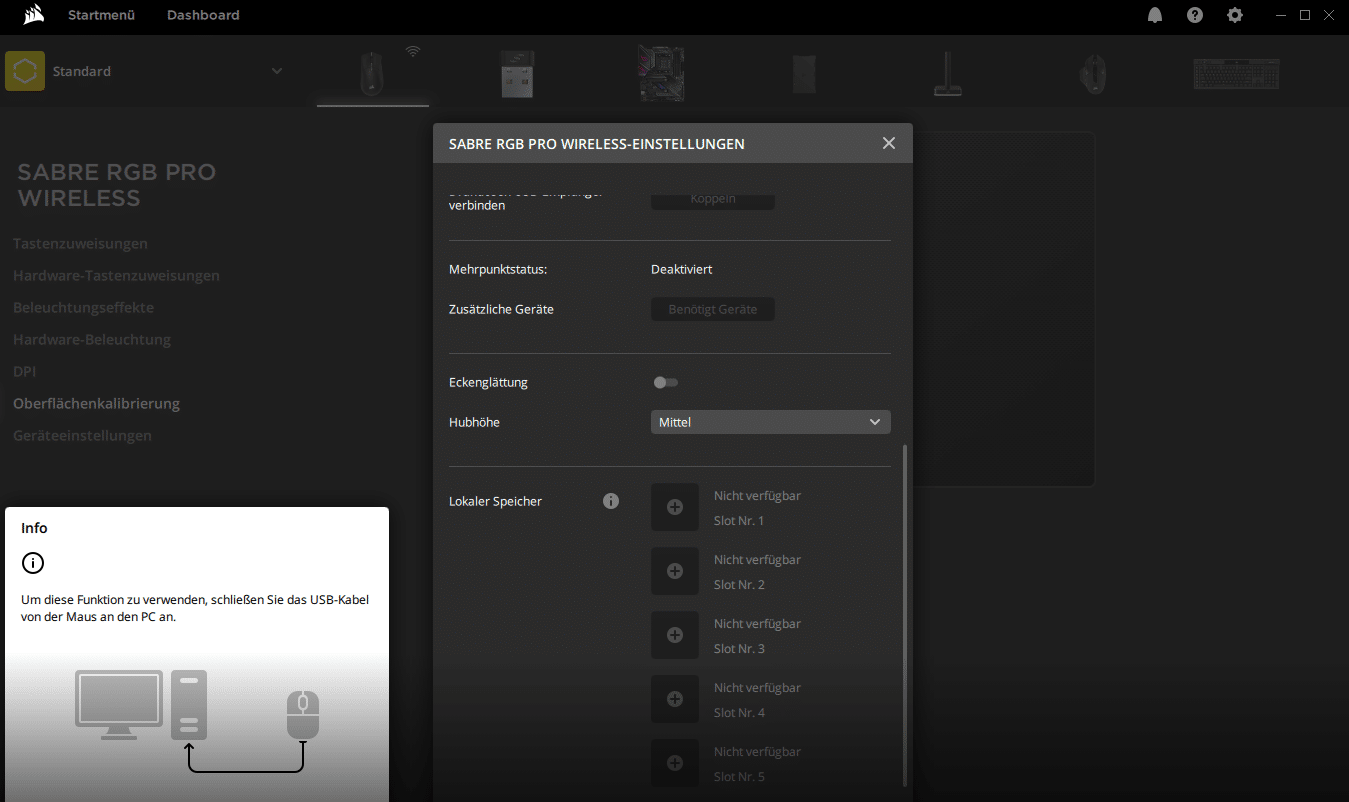Select the second gaming mouse device icon

point(1093,74)
